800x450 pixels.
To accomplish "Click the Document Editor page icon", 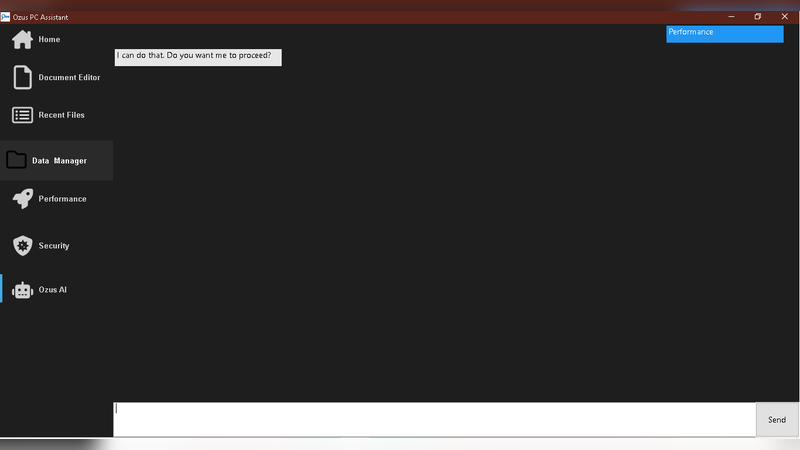I will pos(22,77).
